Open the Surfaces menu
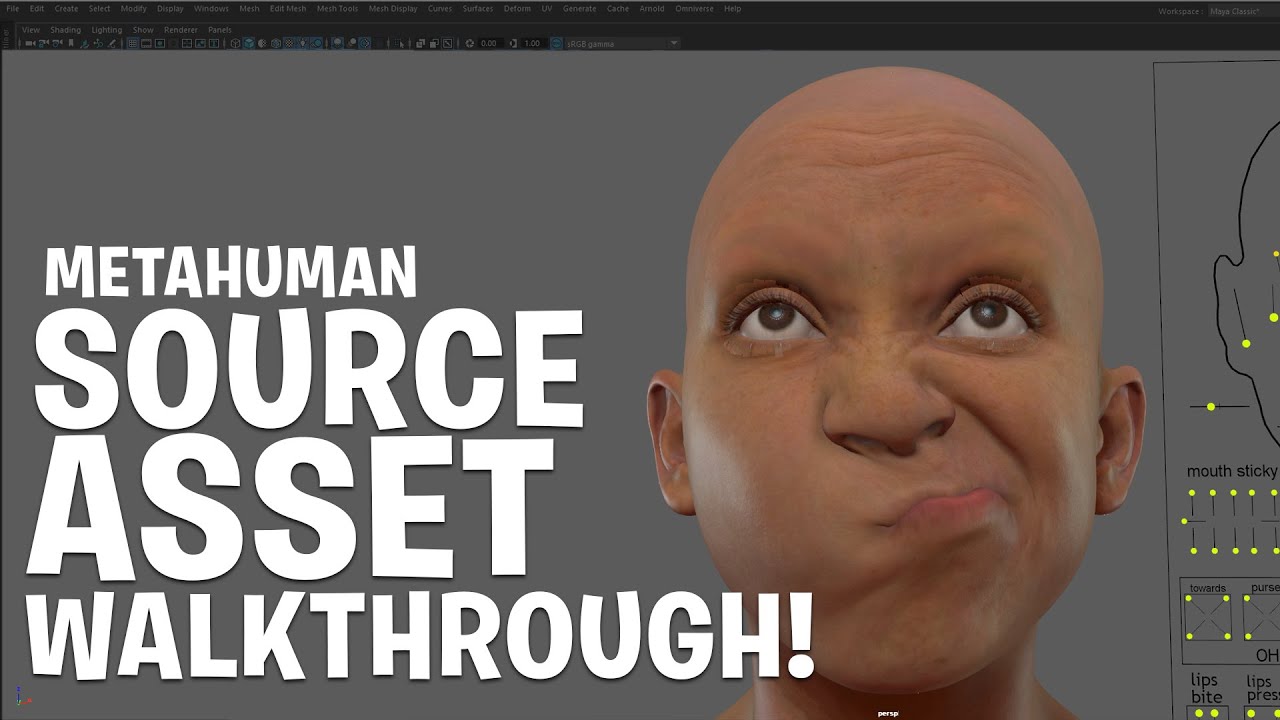1280x720 pixels. point(478,9)
